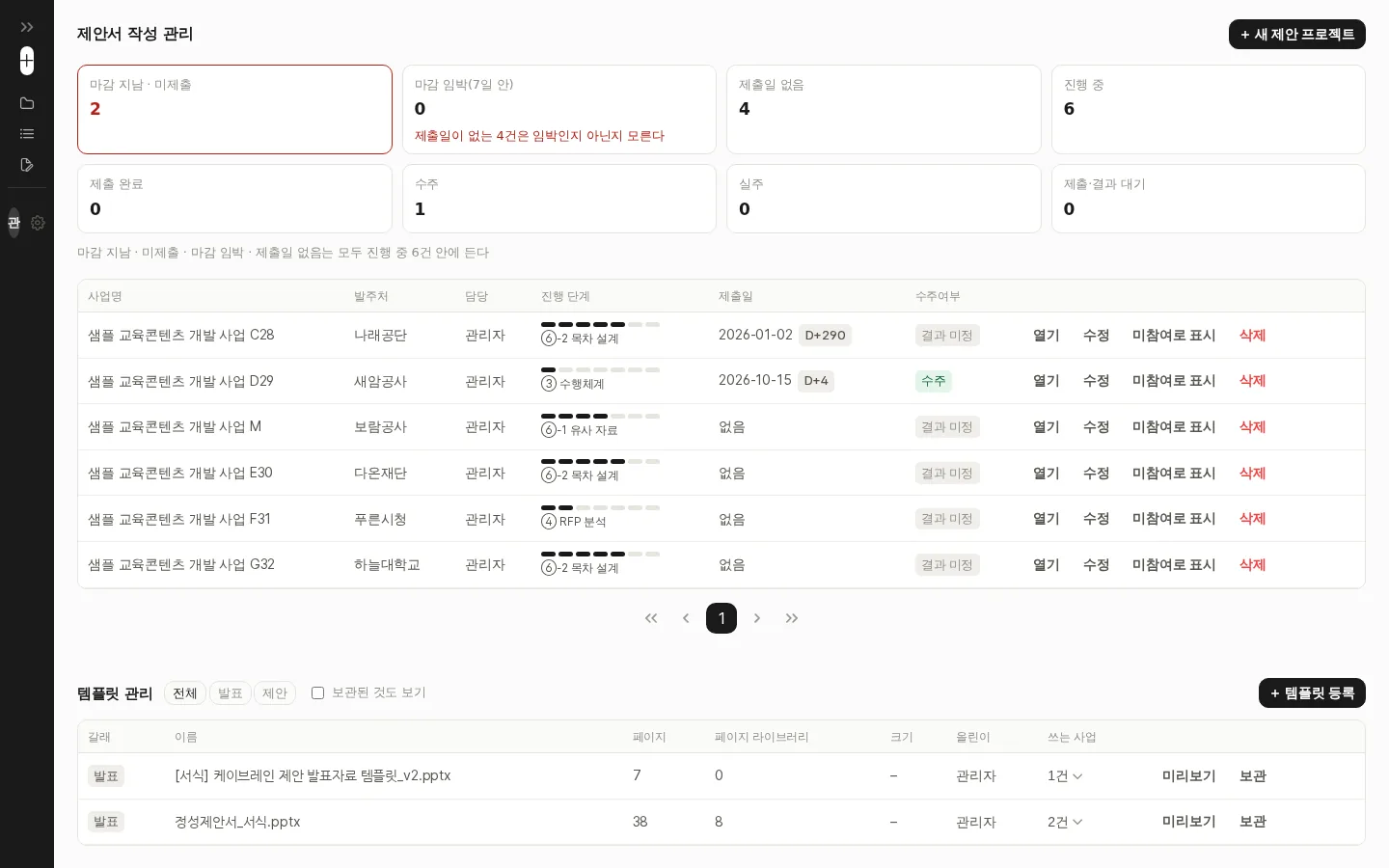Select the 제안 template filter tab
The image size is (1389, 868).
tap(275, 693)
